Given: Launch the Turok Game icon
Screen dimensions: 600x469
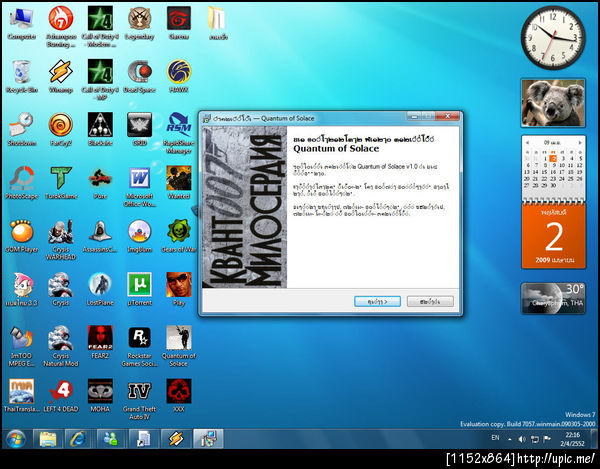Looking at the screenshot, I should click(61, 183).
